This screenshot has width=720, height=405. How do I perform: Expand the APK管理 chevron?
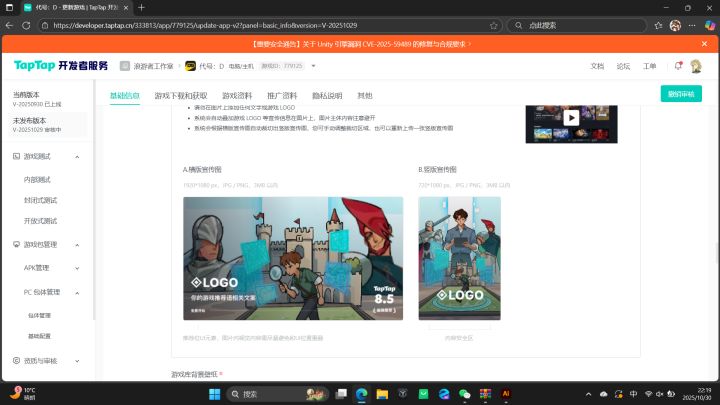pos(77,268)
